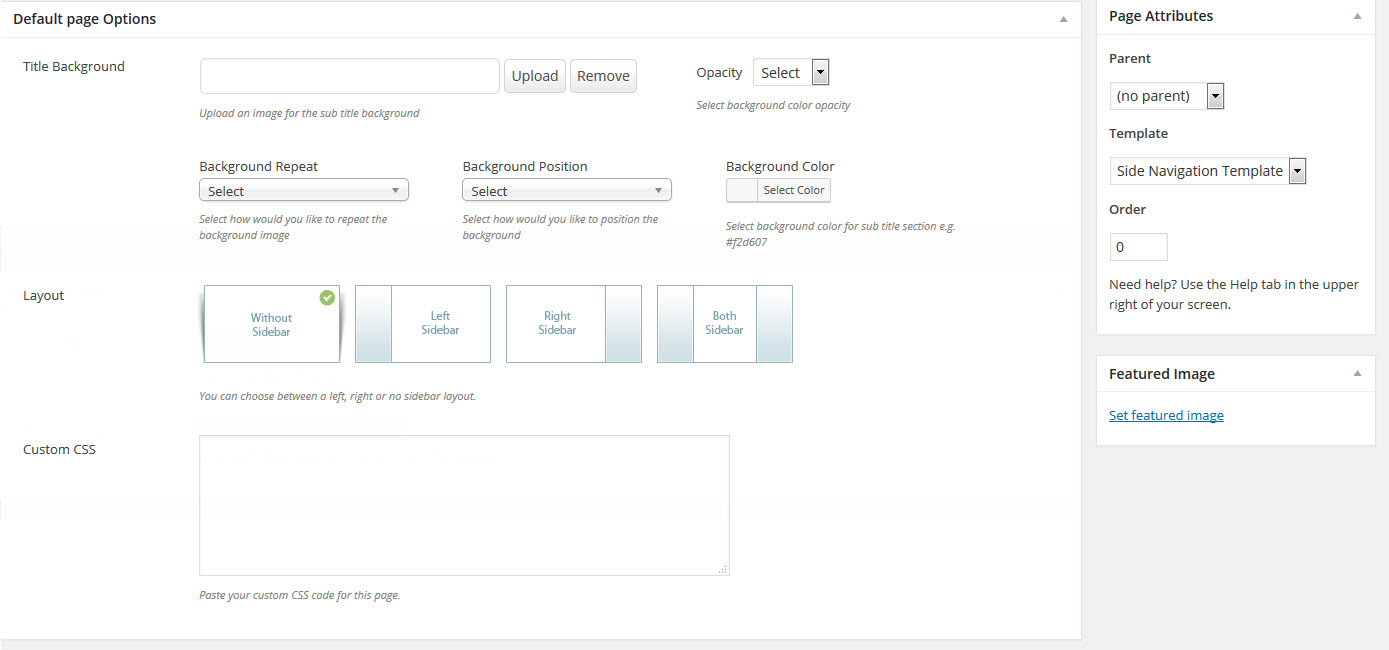The height and width of the screenshot is (650, 1389).
Task: Click the Set featured image link
Action: (1166, 415)
